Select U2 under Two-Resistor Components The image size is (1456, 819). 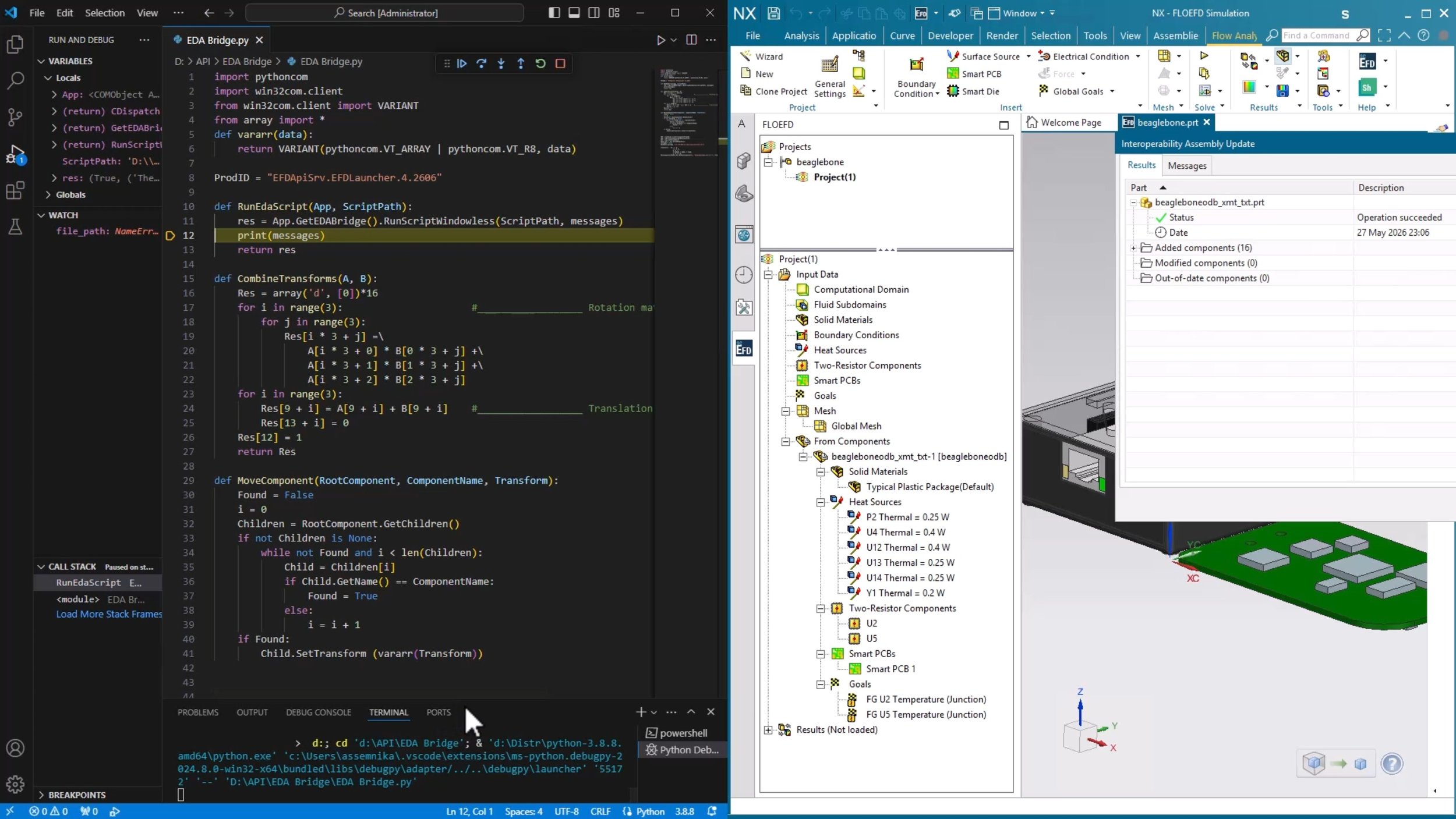[x=871, y=623]
